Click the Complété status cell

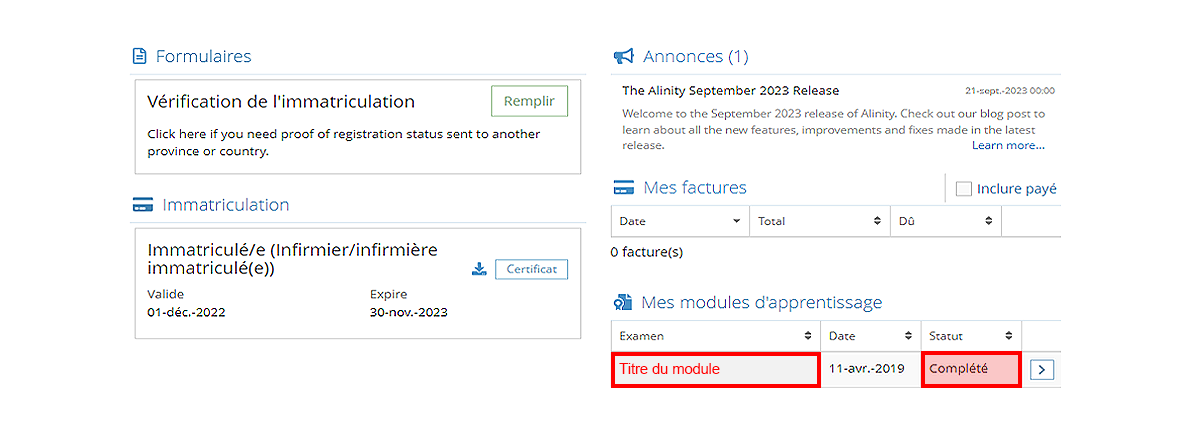tap(970, 369)
